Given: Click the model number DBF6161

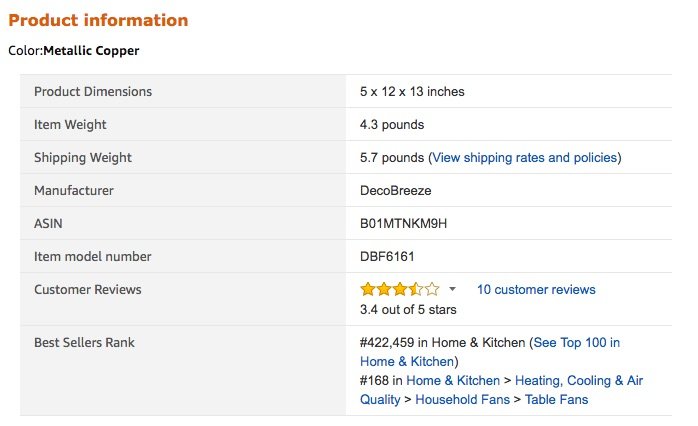Looking at the screenshot, I should (387, 257).
